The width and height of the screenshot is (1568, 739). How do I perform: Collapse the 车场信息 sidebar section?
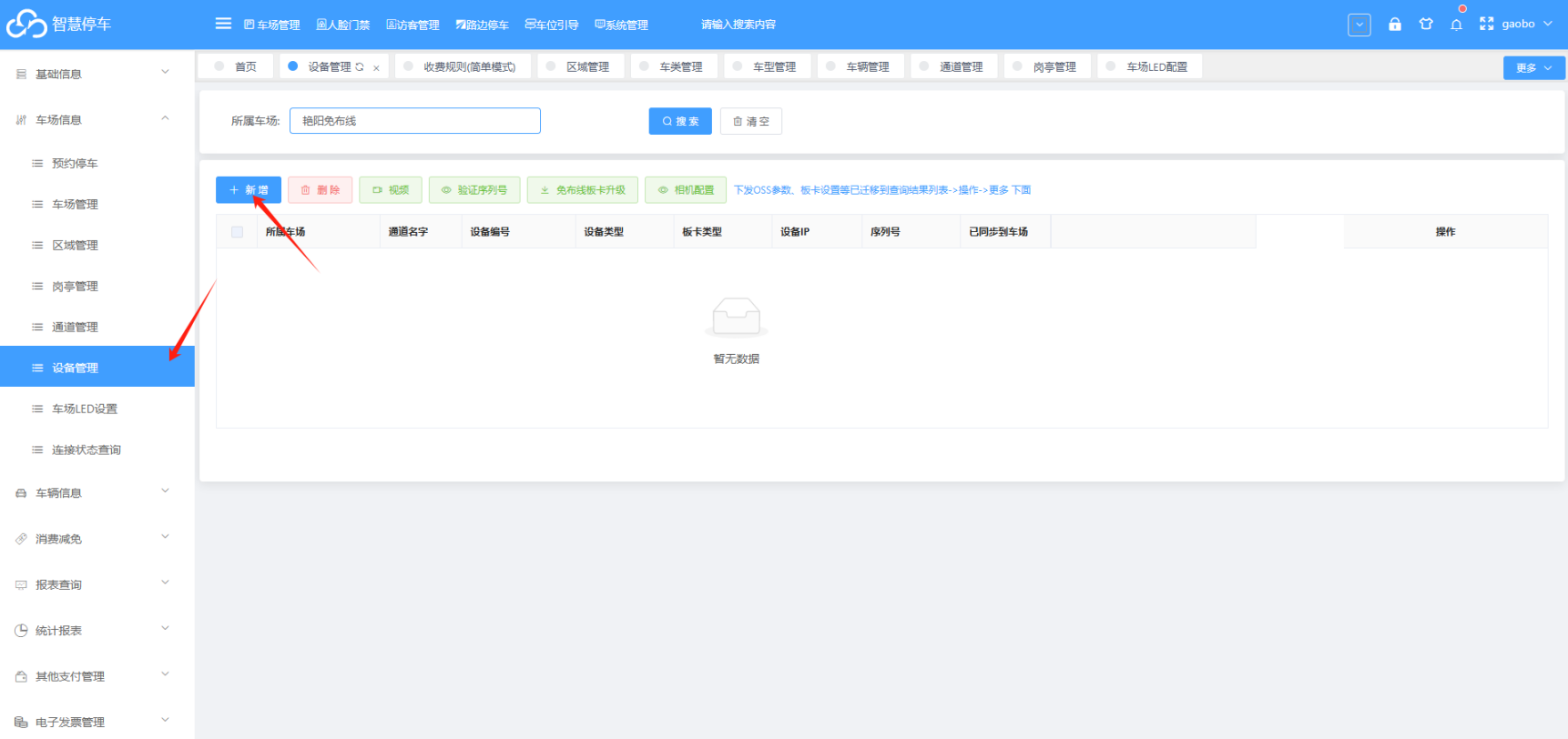coord(97,119)
